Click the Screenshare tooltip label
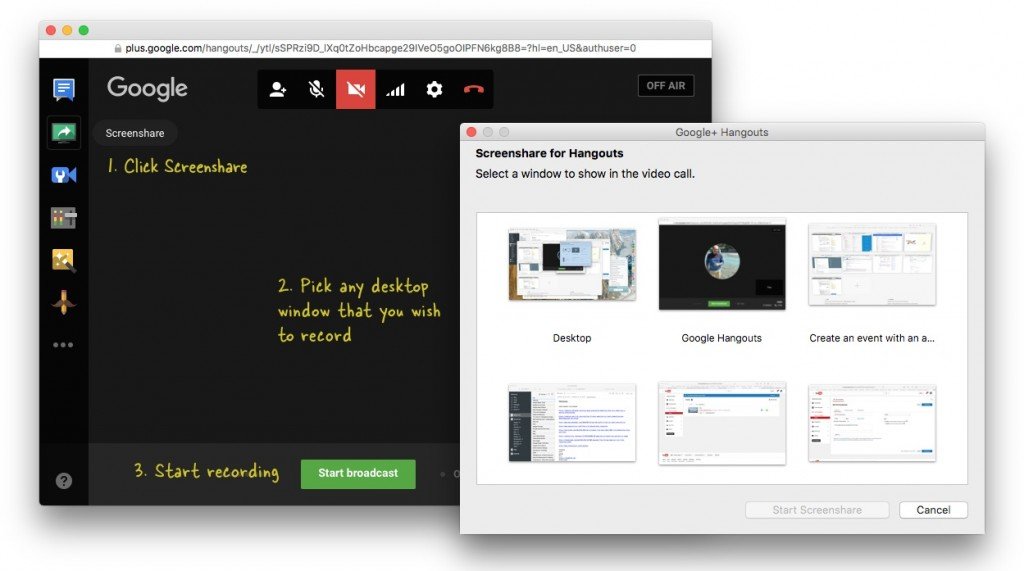Viewport: 1024px width, 571px height. [135, 133]
